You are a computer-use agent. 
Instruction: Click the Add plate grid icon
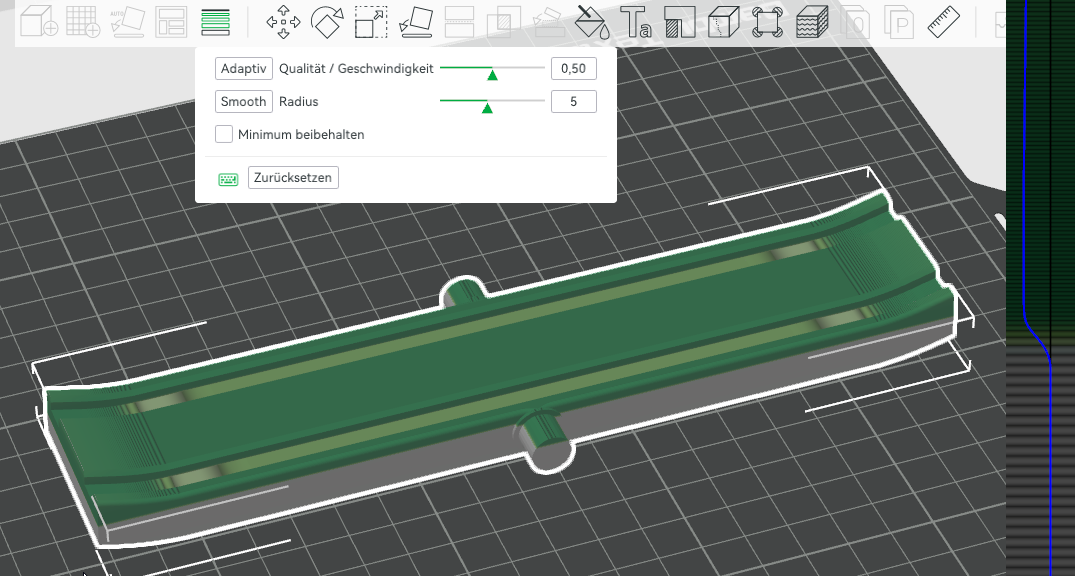[83, 22]
